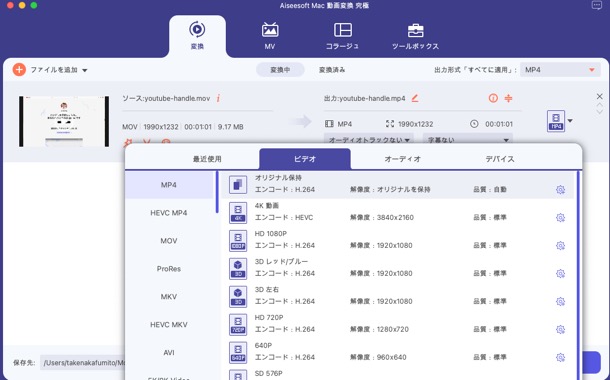This screenshot has height=380, width=610.
Task: Open settings gear for 3D 左右 preset
Action: [x=560, y=301]
